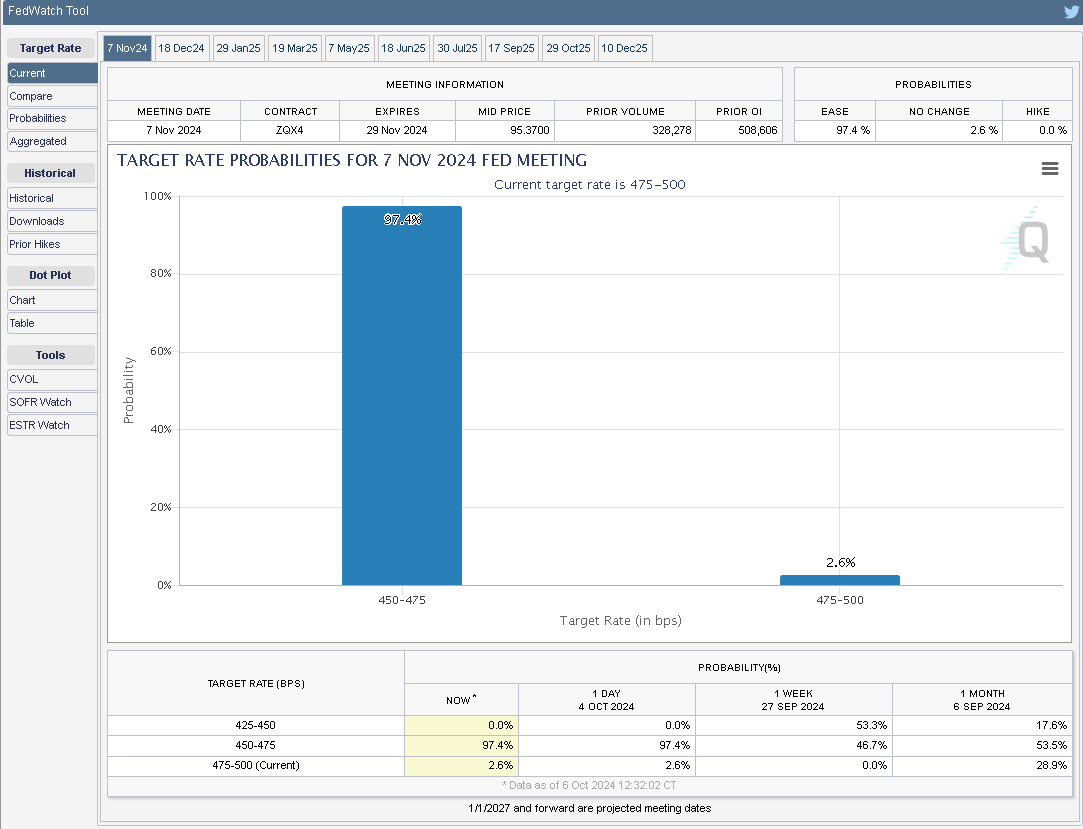Select the 18 Jun25 meeting tab
This screenshot has width=1083, height=829.
(403, 48)
